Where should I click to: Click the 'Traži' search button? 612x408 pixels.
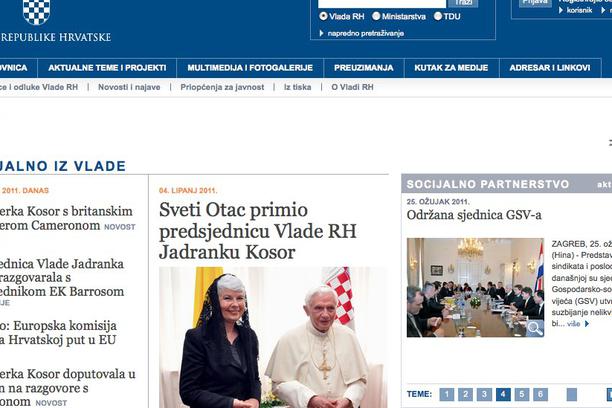pyautogui.click(x=463, y=3)
